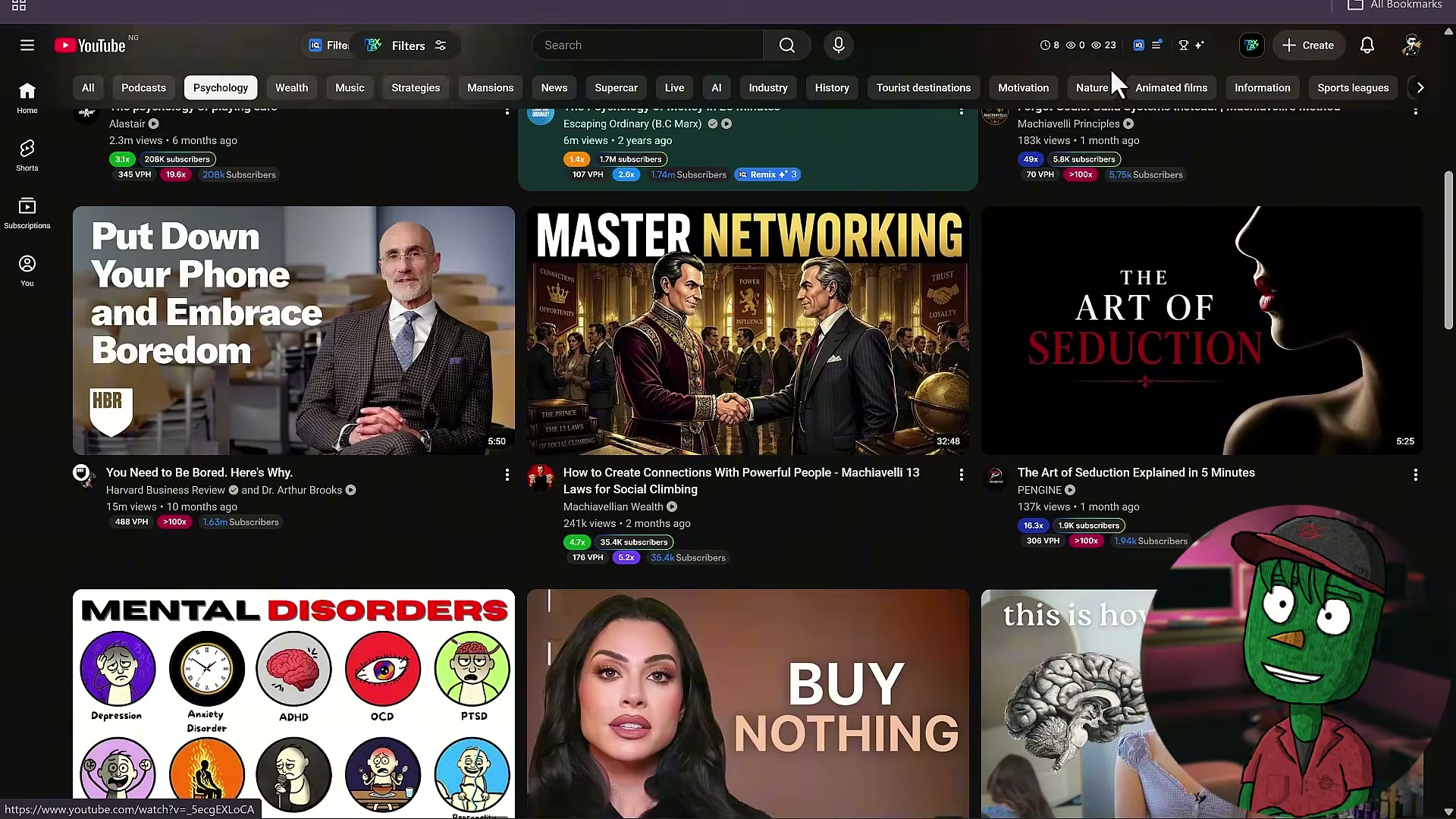This screenshot has height=819, width=1456.
Task: Select the Supercar chip
Action: coord(616,88)
